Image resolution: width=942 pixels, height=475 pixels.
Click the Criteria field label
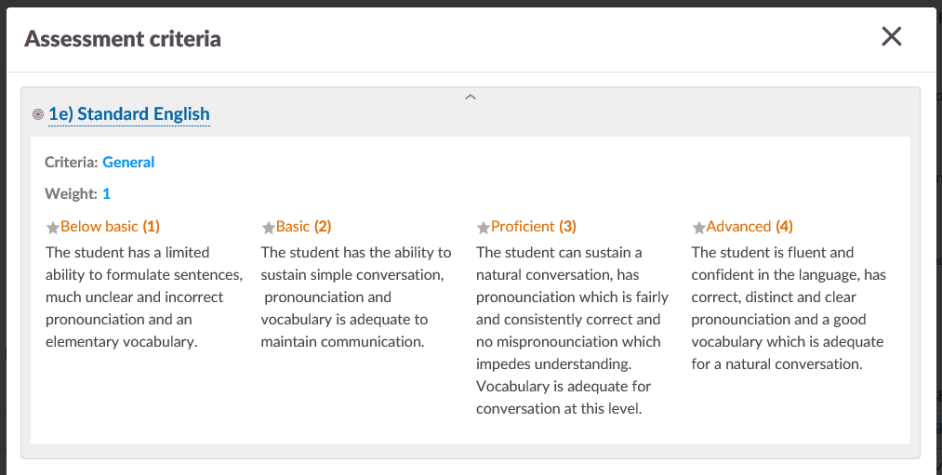pos(71,162)
